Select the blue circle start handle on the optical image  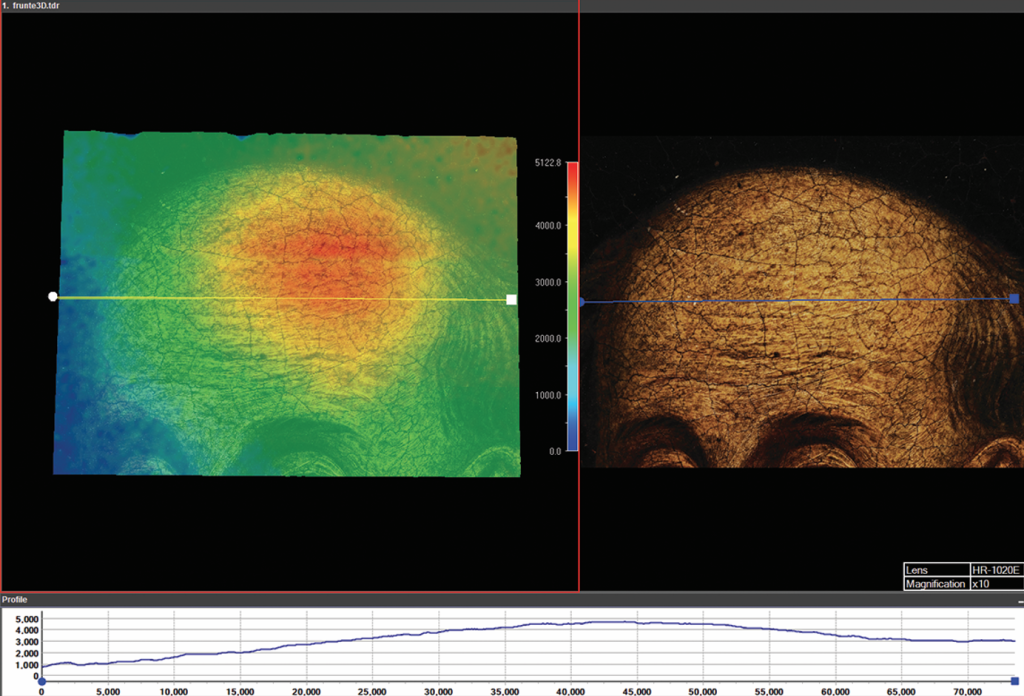(x=582, y=301)
